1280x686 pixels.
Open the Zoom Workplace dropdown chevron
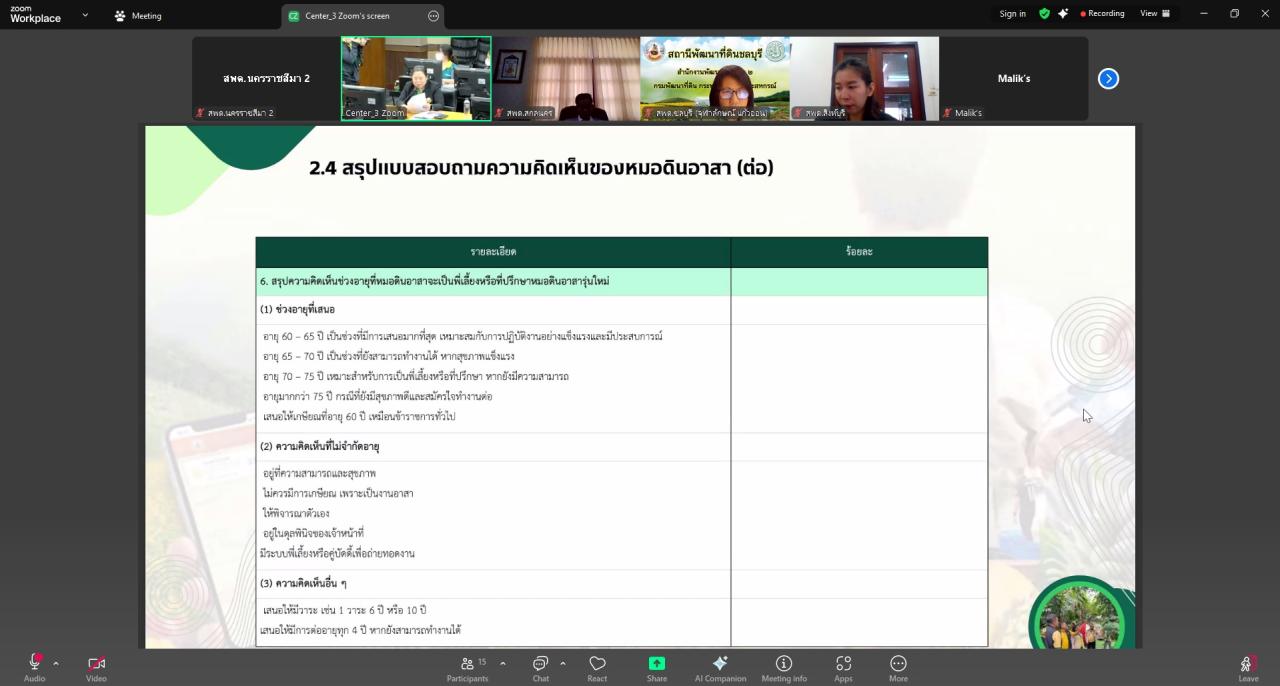tap(83, 15)
